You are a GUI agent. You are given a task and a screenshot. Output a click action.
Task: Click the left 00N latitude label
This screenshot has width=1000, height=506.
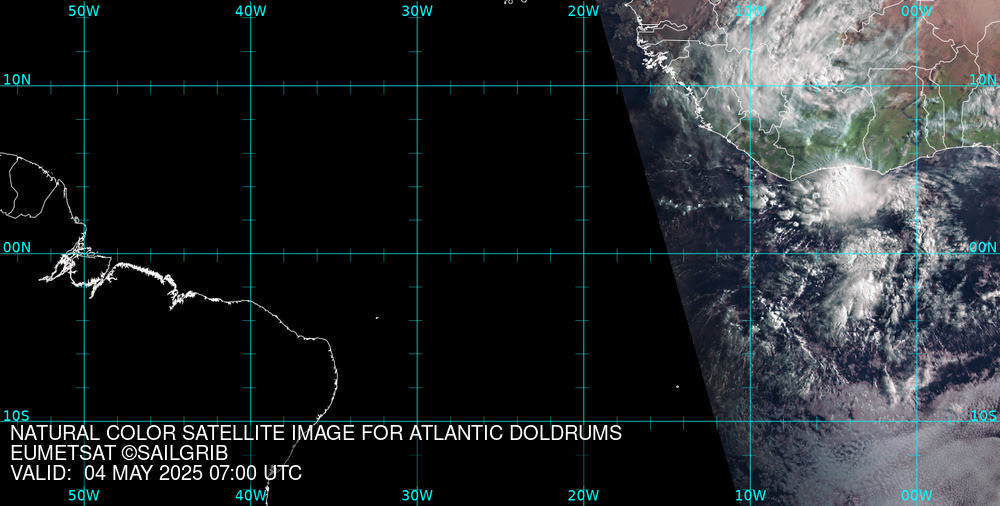coord(17,248)
